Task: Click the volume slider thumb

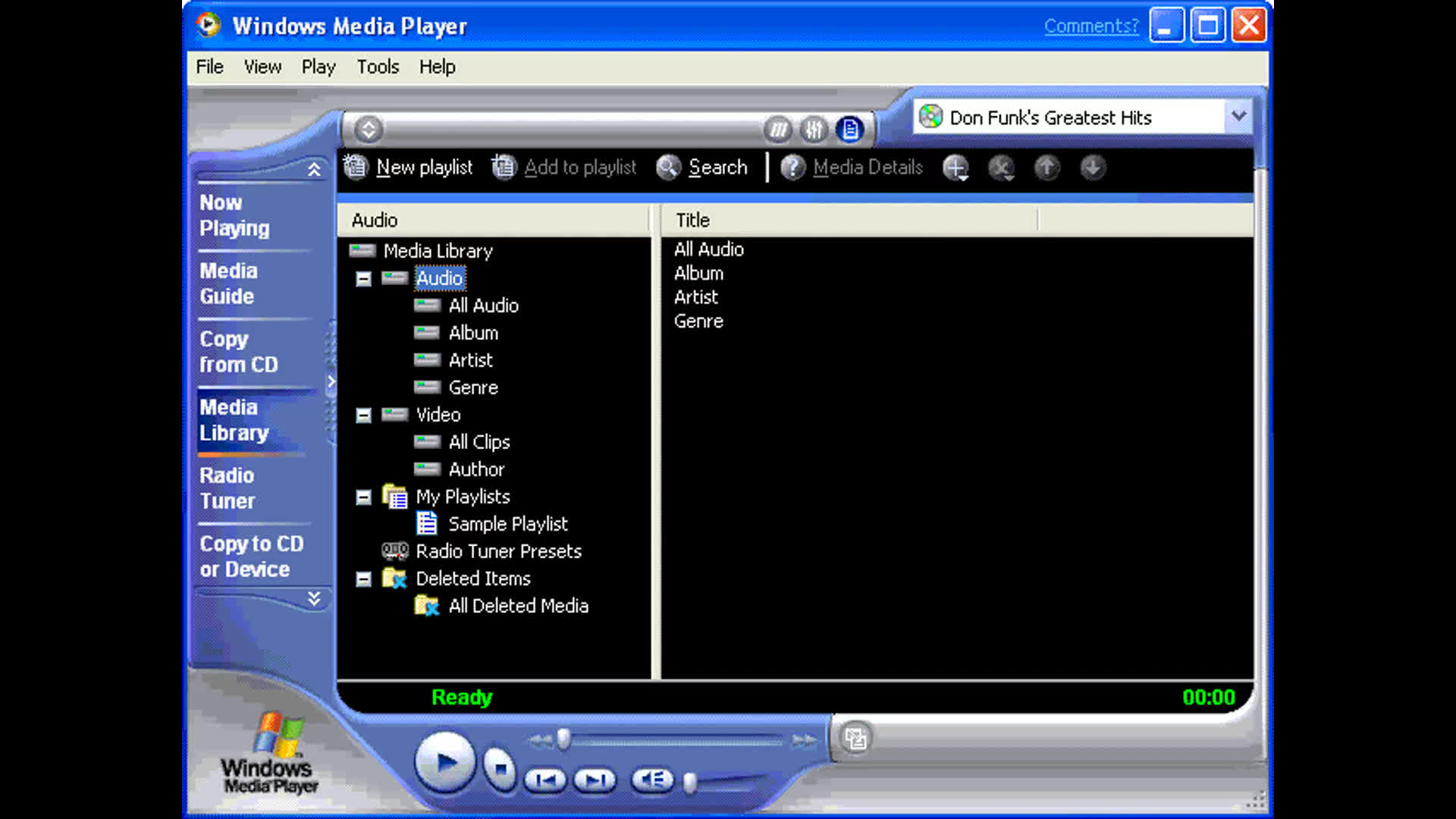Action: (689, 783)
